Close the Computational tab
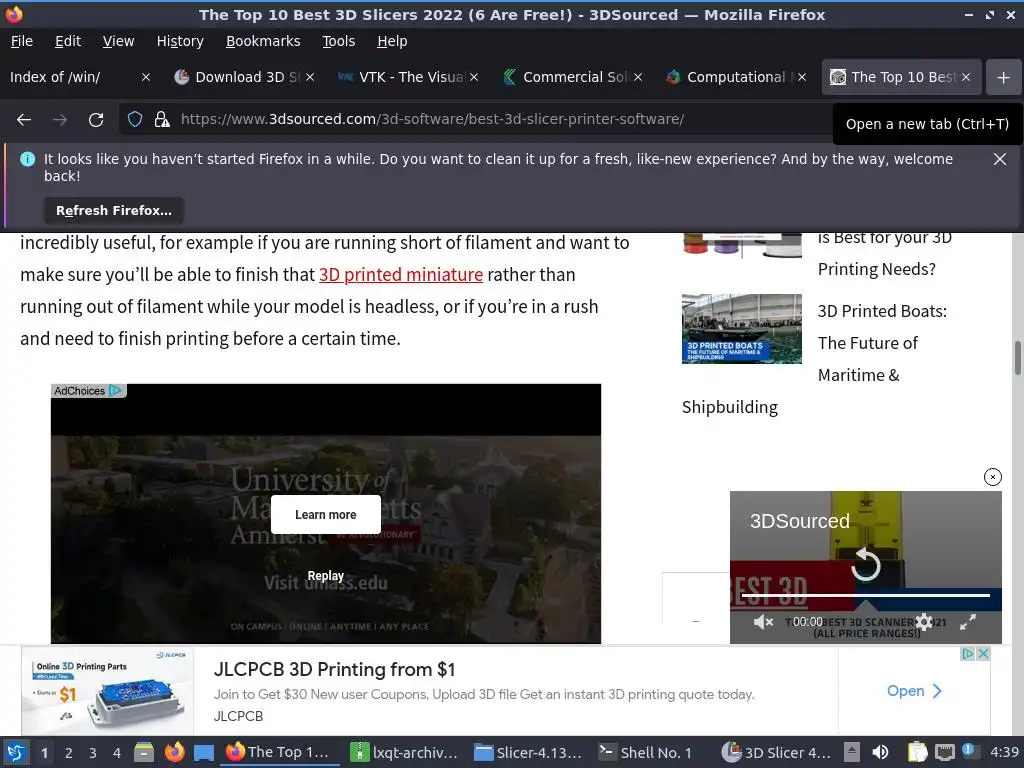1024x768 pixels. [x=802, y=77]
